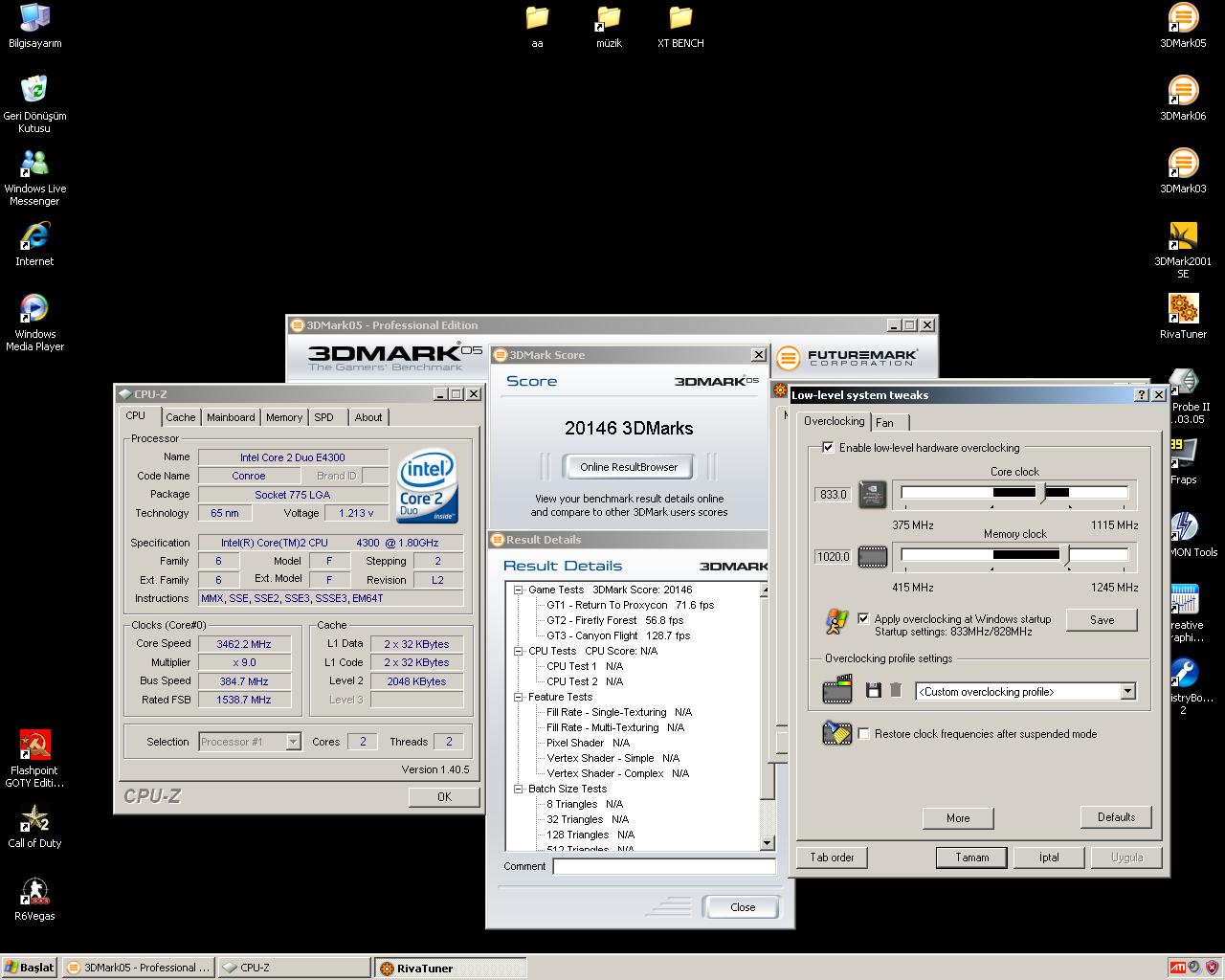This screenshot has width=1225, height=980.
Task: Open the Bilgisayarım desktop icon
Action: [x=34, y=26]
